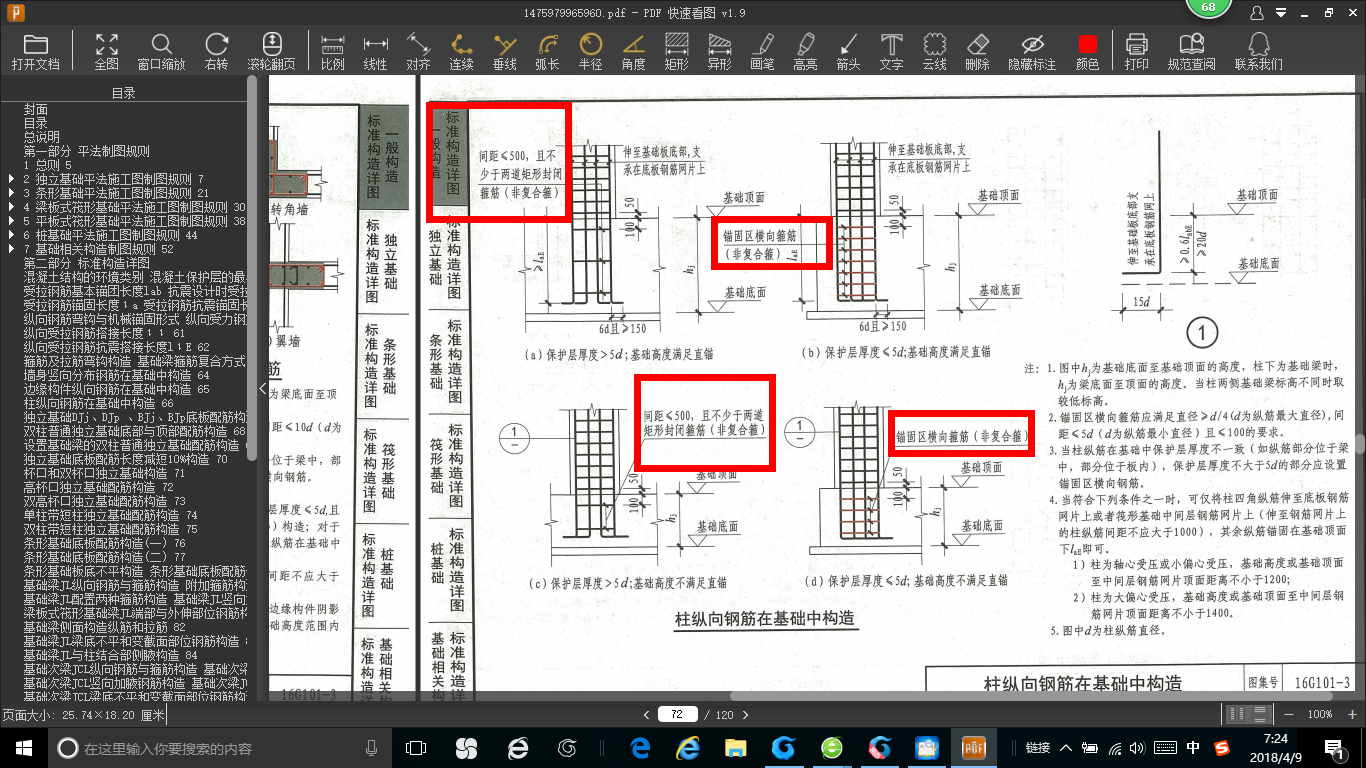This screenshot has height=768, width=1366.
Task: Open 杯口和双杯口独立基础构造 71 entry
Action: click(x=104, y=473)
